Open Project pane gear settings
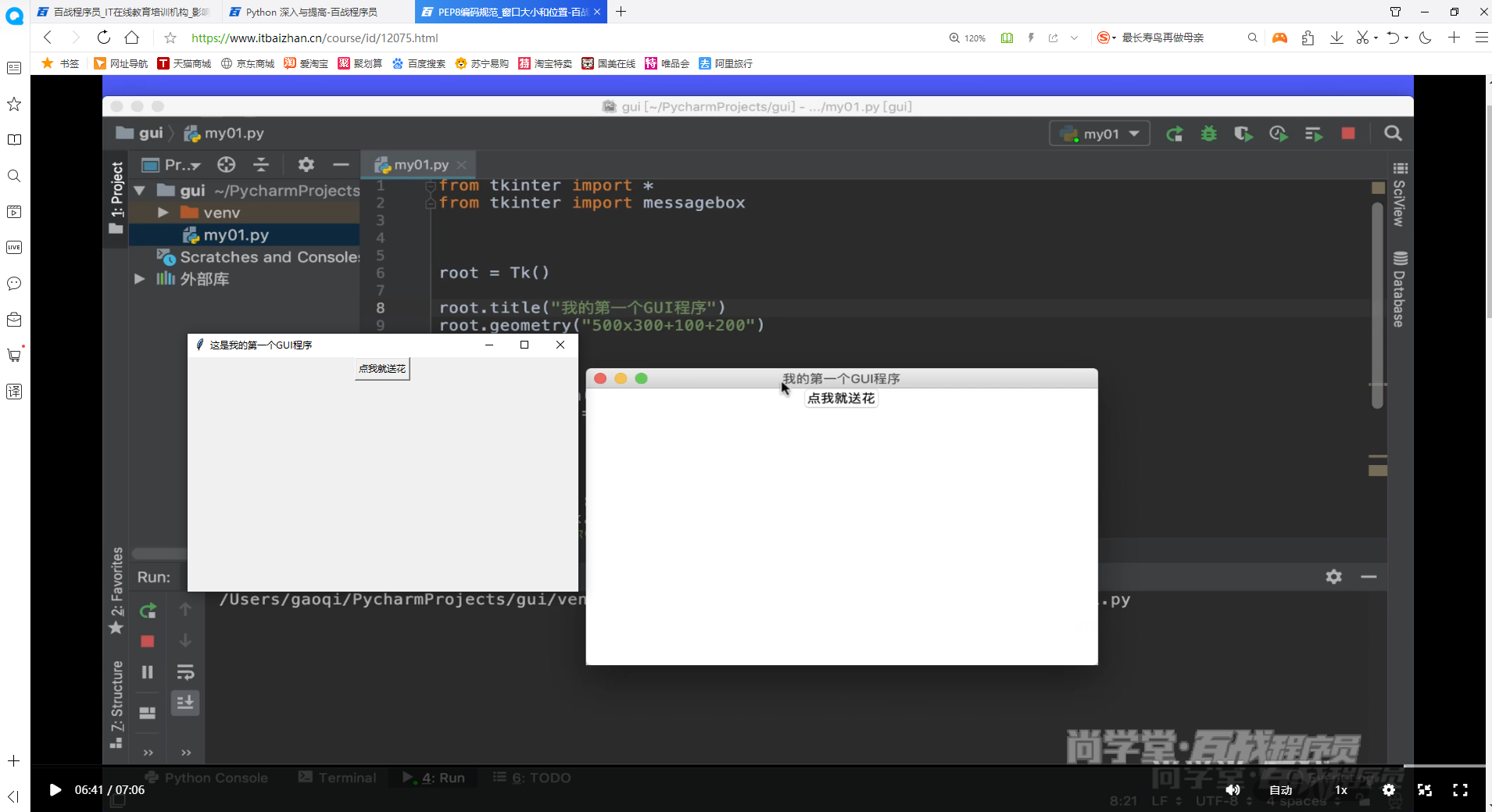The width and height of the screenshot is (1492, 812). click(x=306, y=164)
